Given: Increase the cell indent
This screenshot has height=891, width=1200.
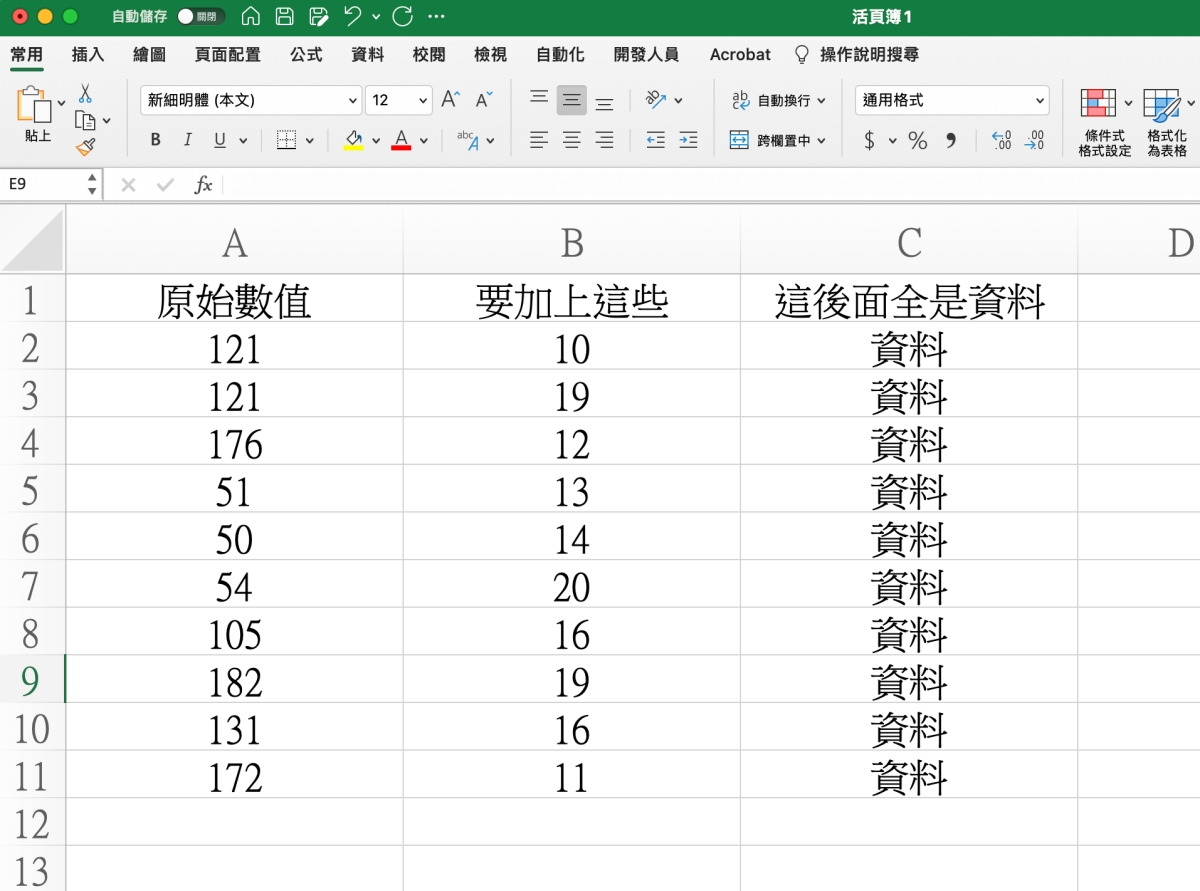Looking at the screenshot, I should pos(688,140).
